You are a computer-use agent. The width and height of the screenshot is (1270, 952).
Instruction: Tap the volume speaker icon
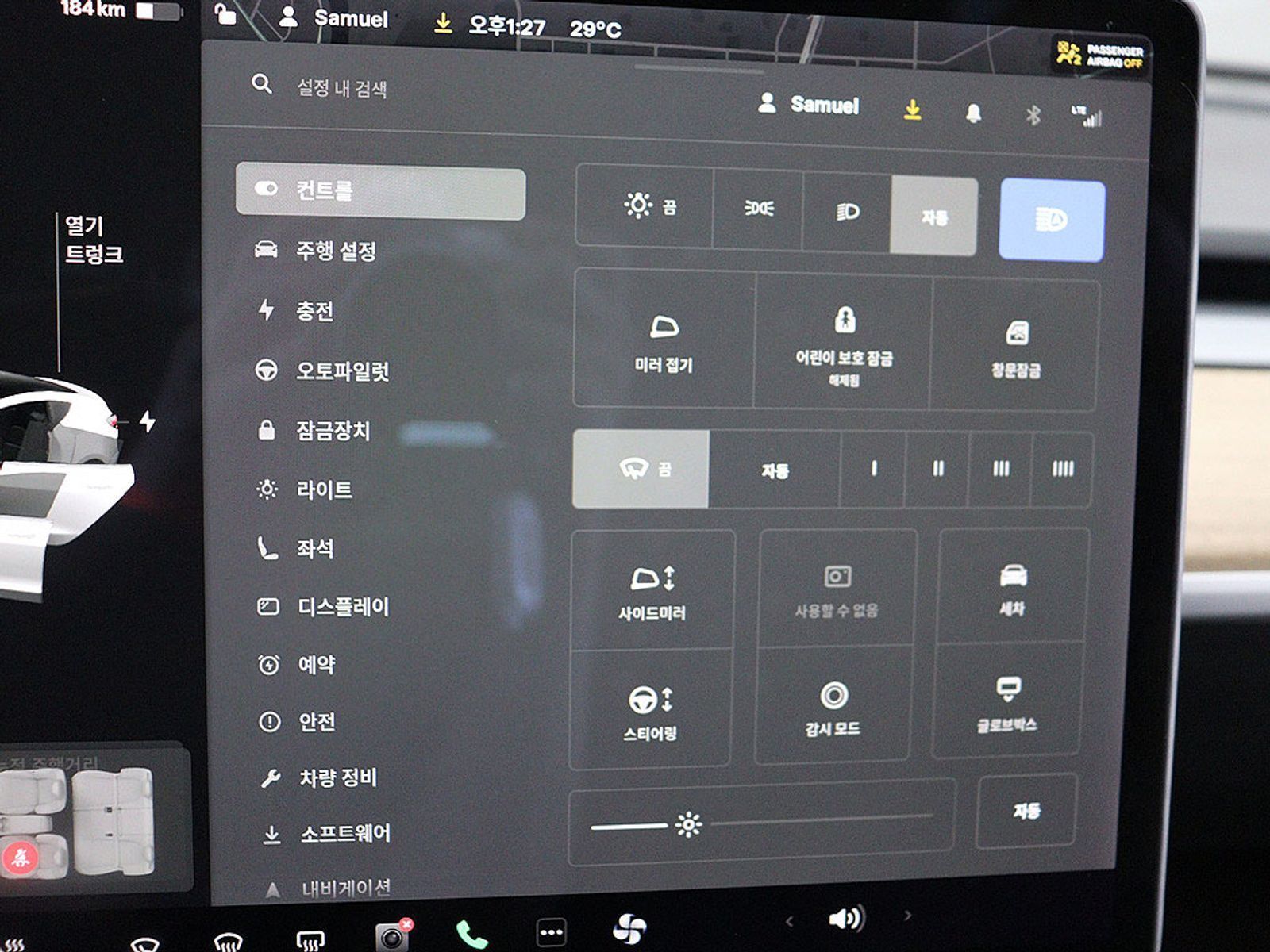click(x=846, y=919)
